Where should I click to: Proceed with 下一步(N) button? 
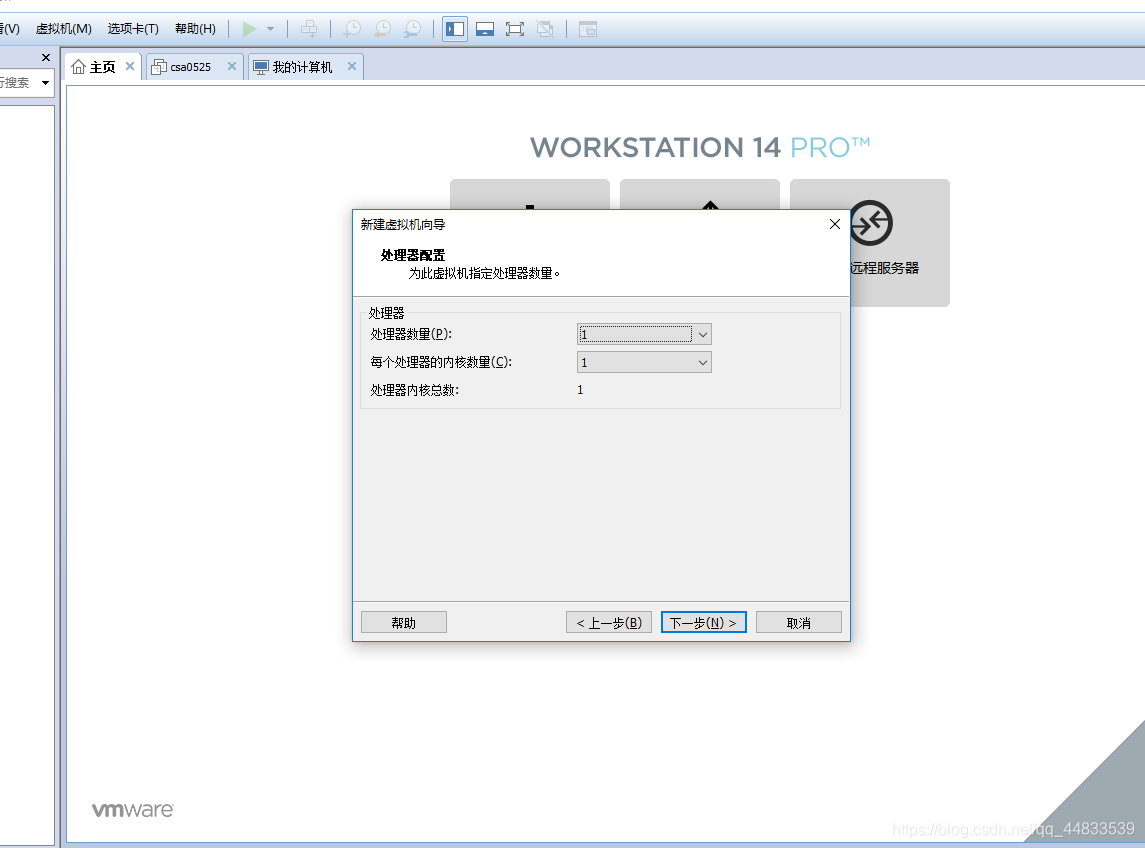point(703,622)
